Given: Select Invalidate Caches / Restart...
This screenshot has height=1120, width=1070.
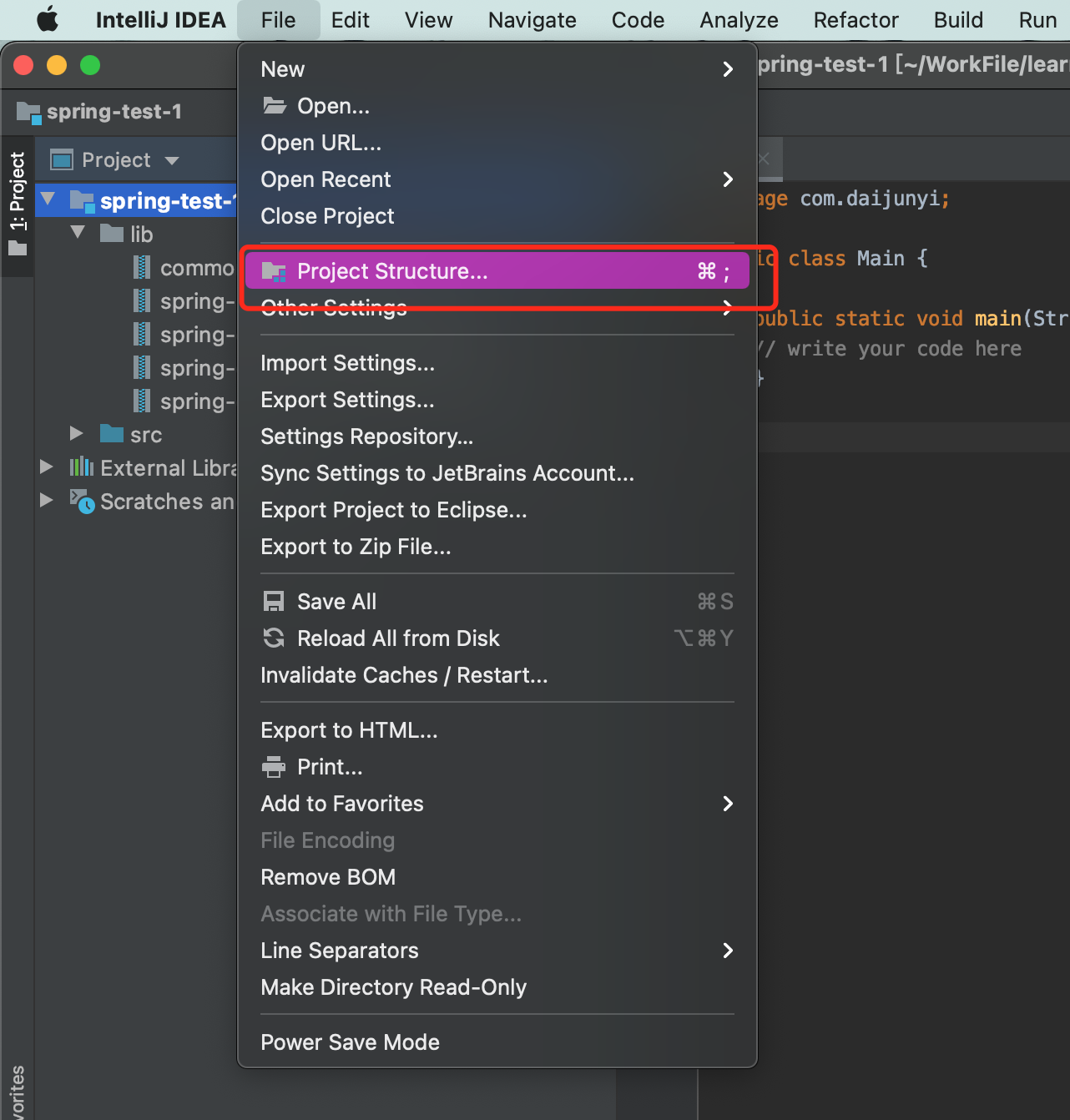Looking at the screenshot, I should (x=497, y=675).
